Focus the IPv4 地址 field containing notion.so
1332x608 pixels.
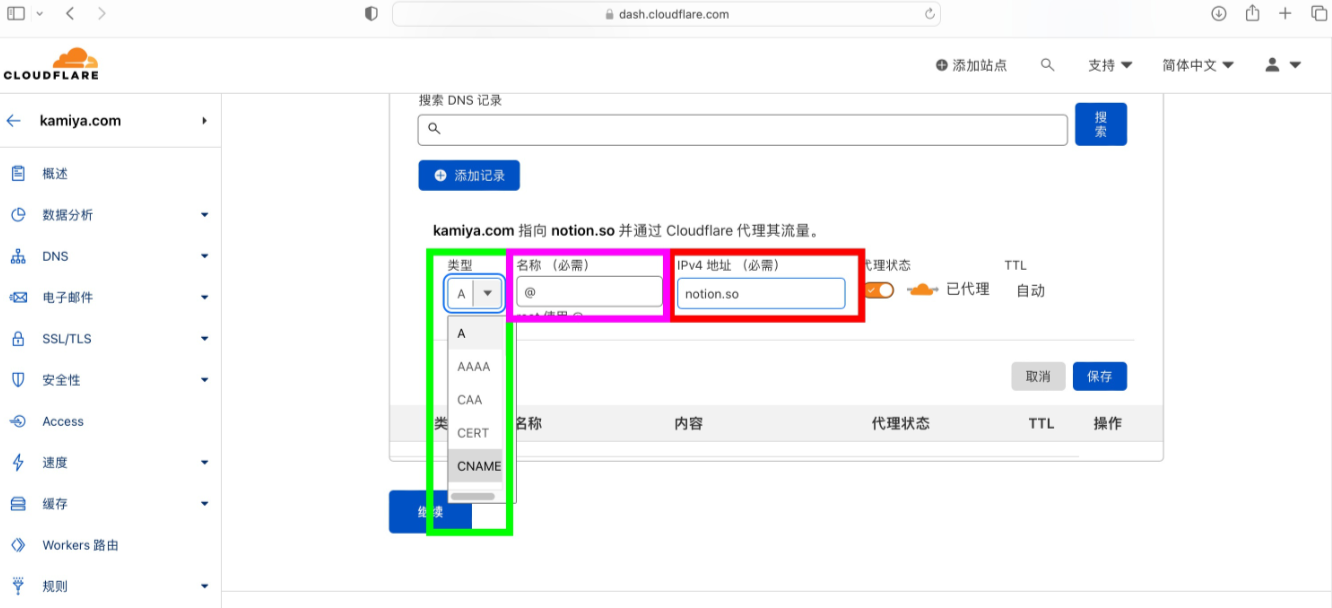761,293
